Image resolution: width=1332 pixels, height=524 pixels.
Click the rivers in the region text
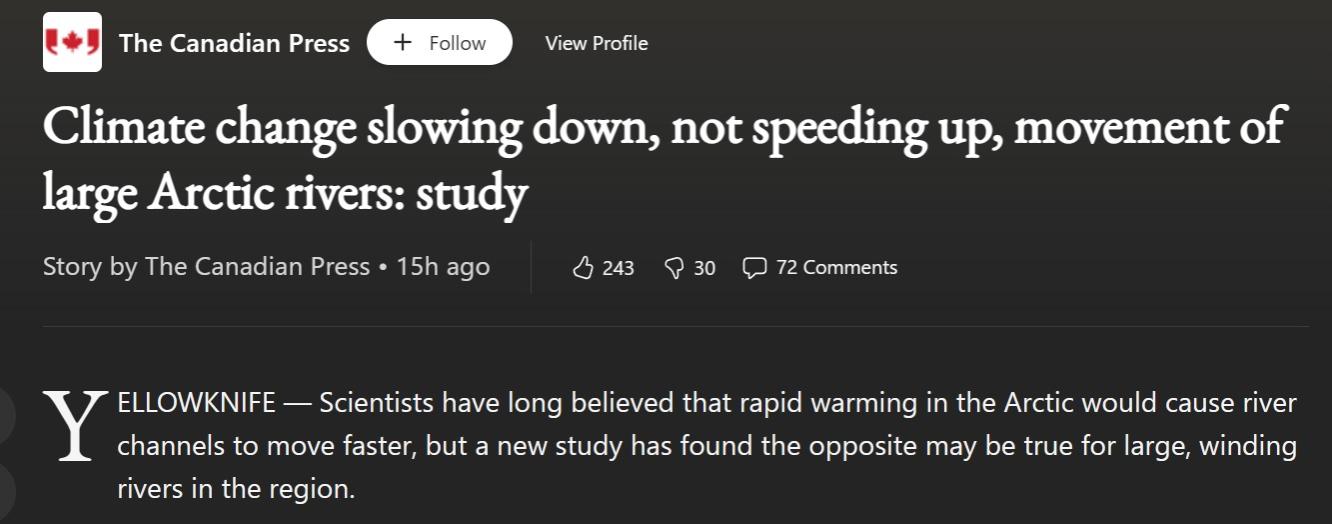pyautogui.click(x=236, y=490)
